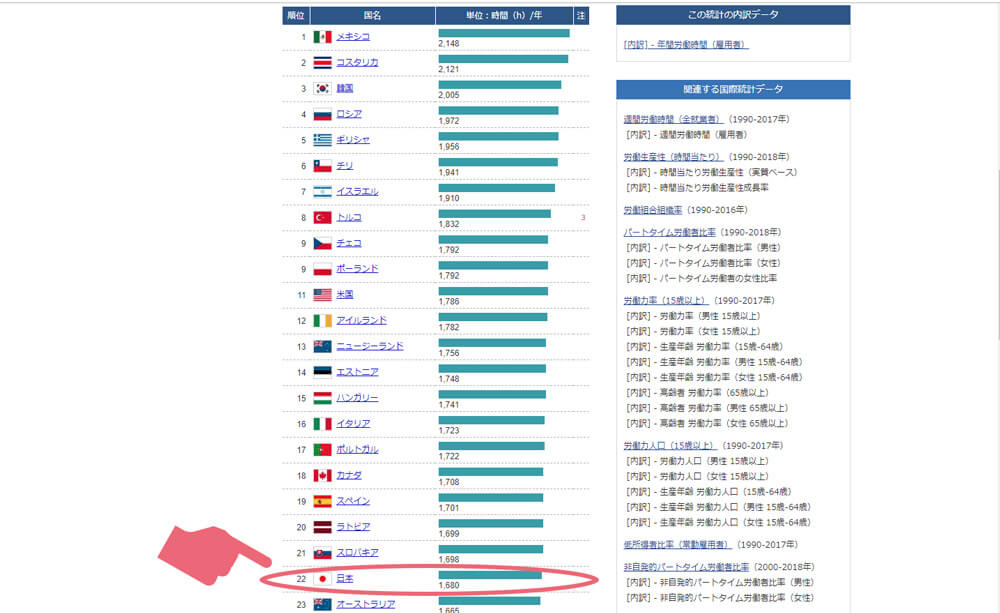
Task: Click the Mexico flag icon
Action: (x=322, y=37)
